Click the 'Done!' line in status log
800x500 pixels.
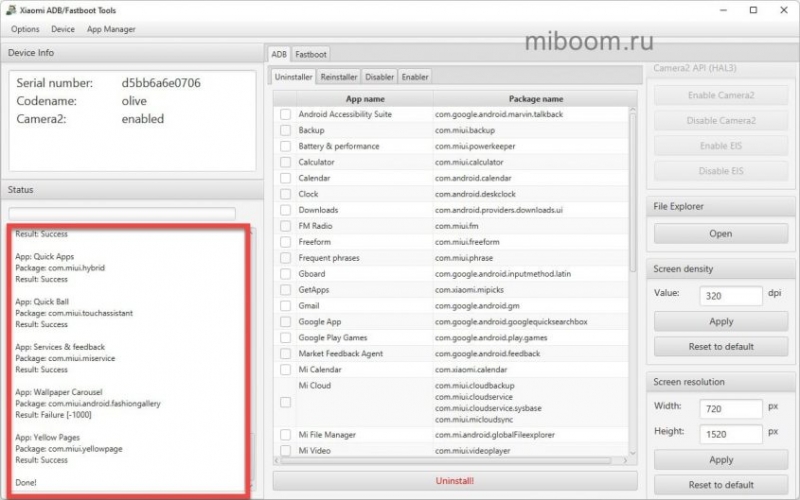point(26,482)
